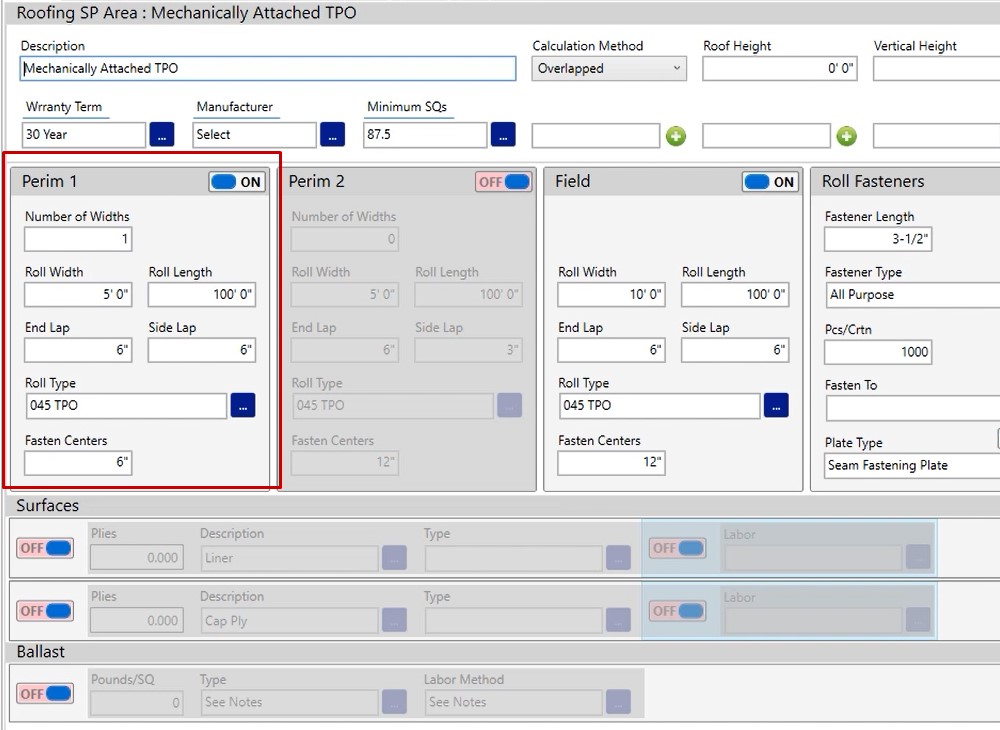Open the Fastener Type dropdown

pyautogui.click(x=910, y=295)
